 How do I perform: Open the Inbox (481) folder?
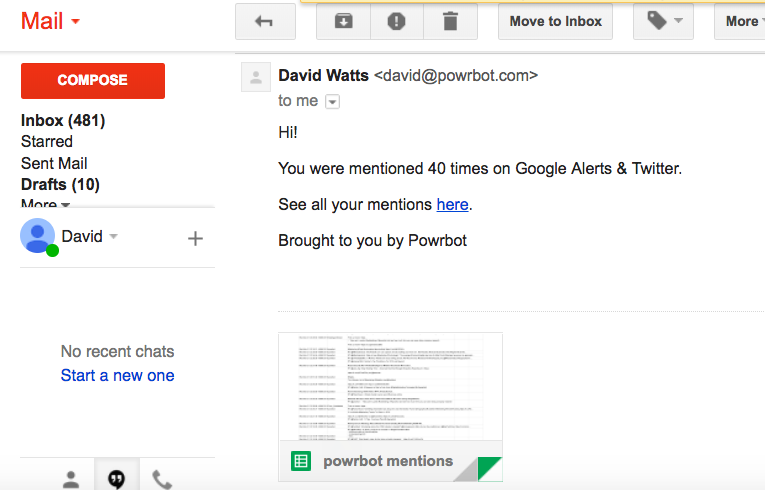pos(63,120)
